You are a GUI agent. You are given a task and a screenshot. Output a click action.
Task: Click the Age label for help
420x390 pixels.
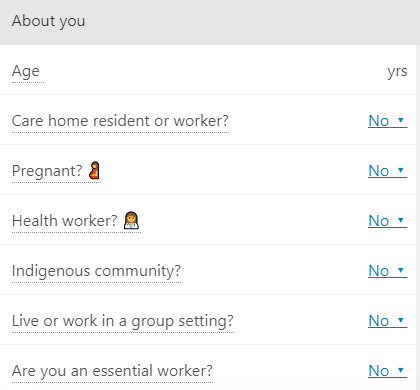pyautogui.click(x=26, y=71)
